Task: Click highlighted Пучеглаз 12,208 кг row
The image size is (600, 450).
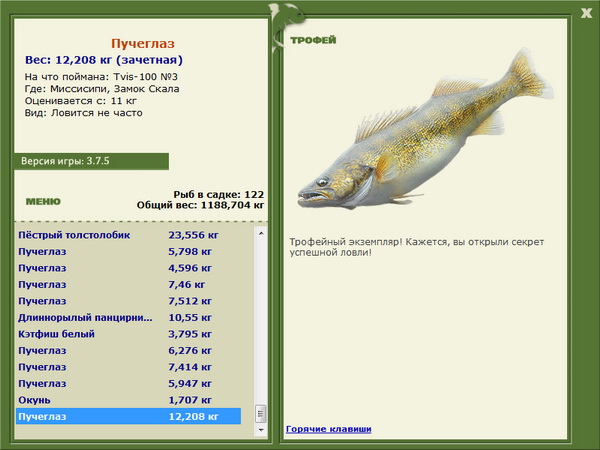Action: (128, 415)
